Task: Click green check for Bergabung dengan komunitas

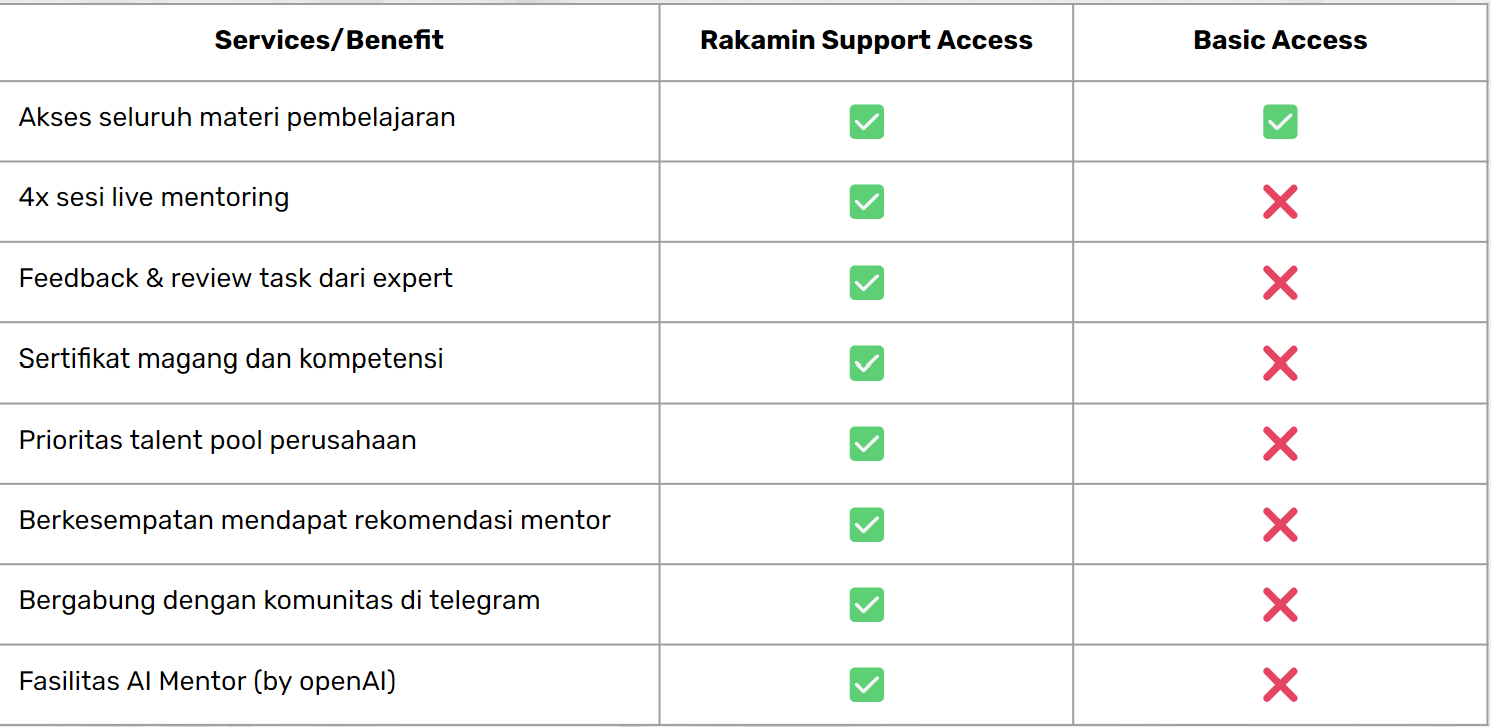Action: 866,604
